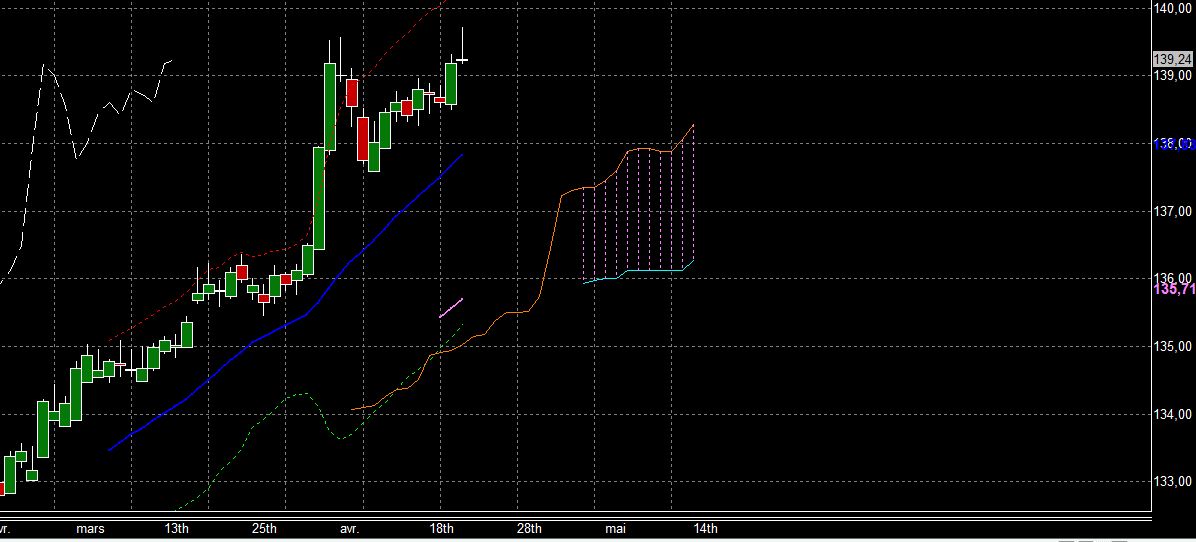Click the tall green candle before avr.
Screen dimensions: 1196x542
(x=319, y=198)
